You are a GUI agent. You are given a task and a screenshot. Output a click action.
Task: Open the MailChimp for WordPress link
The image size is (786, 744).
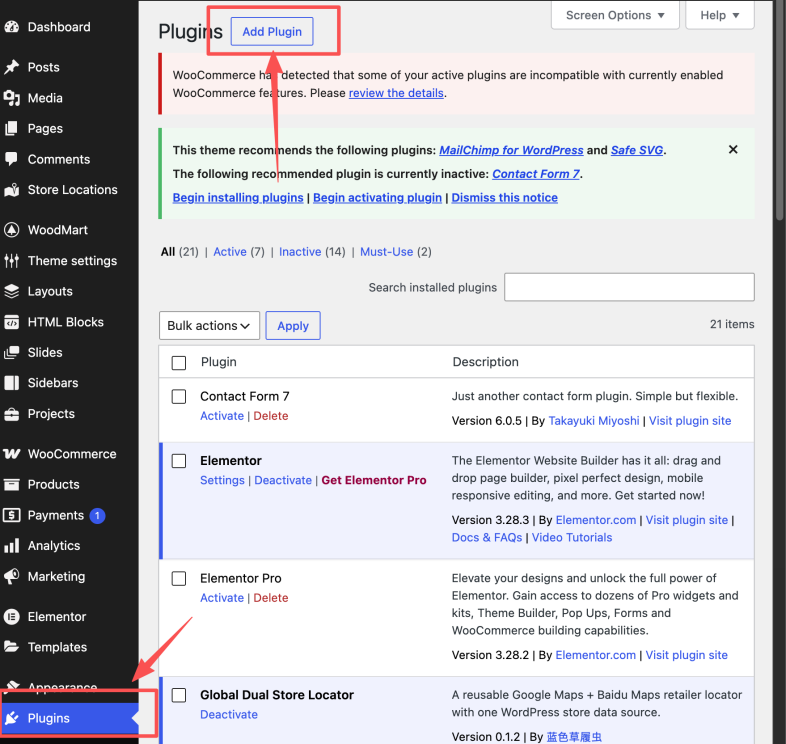511,150
